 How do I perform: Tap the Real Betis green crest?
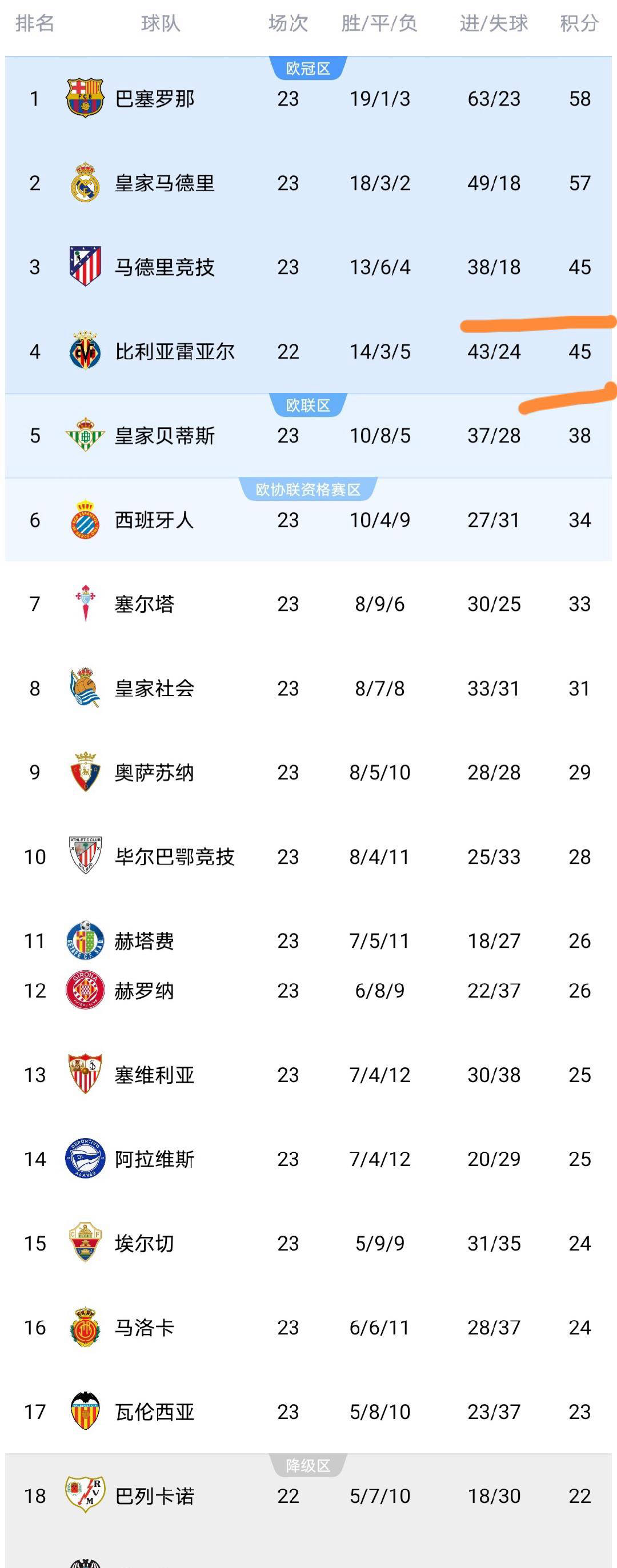[85, 435]
